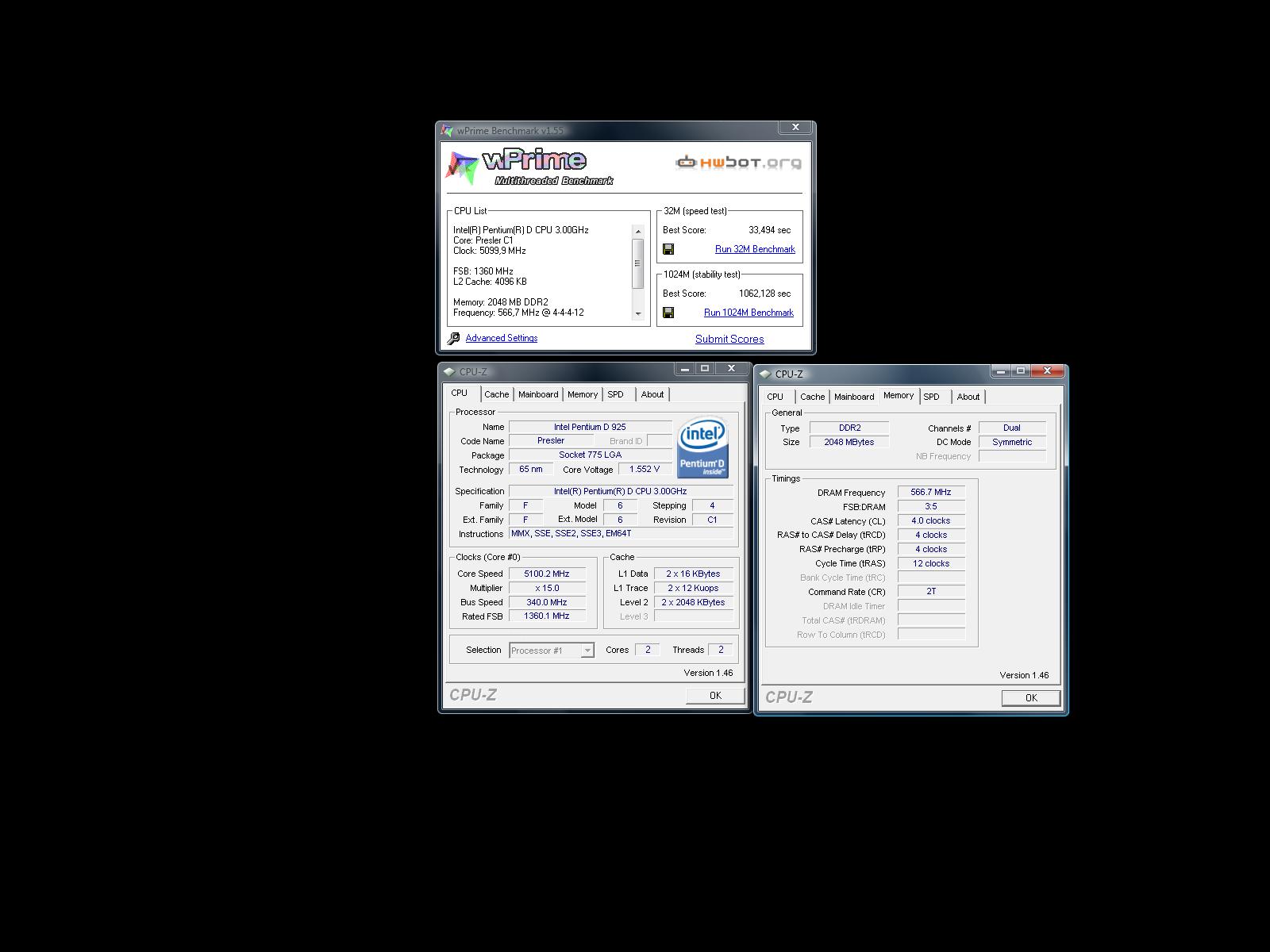Click the CAS# Latency value 4.0 clocks

tap(931, 520)
